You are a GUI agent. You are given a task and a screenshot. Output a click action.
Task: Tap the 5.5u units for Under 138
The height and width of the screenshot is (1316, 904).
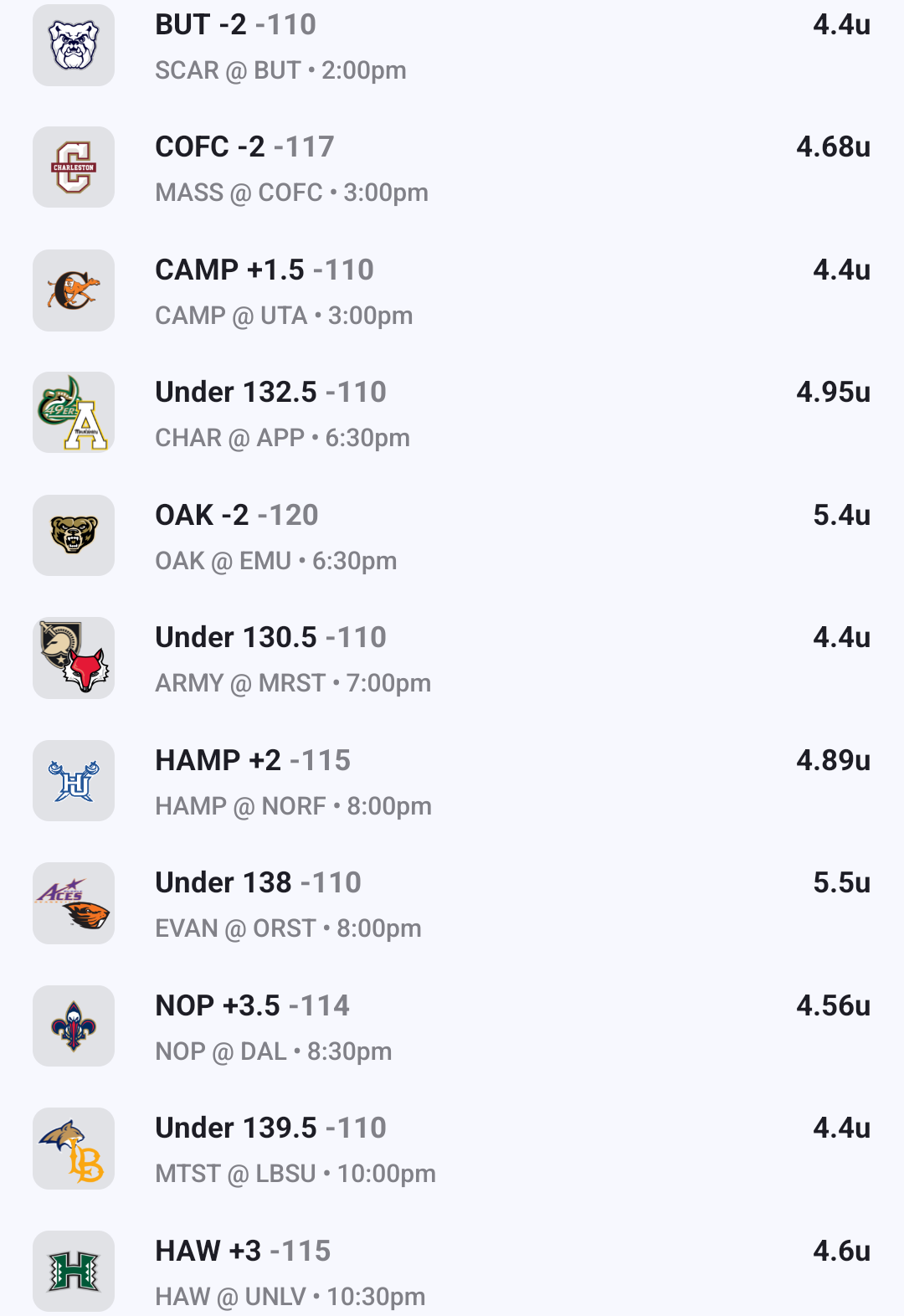pyautogui.click(x=841, y=882)
